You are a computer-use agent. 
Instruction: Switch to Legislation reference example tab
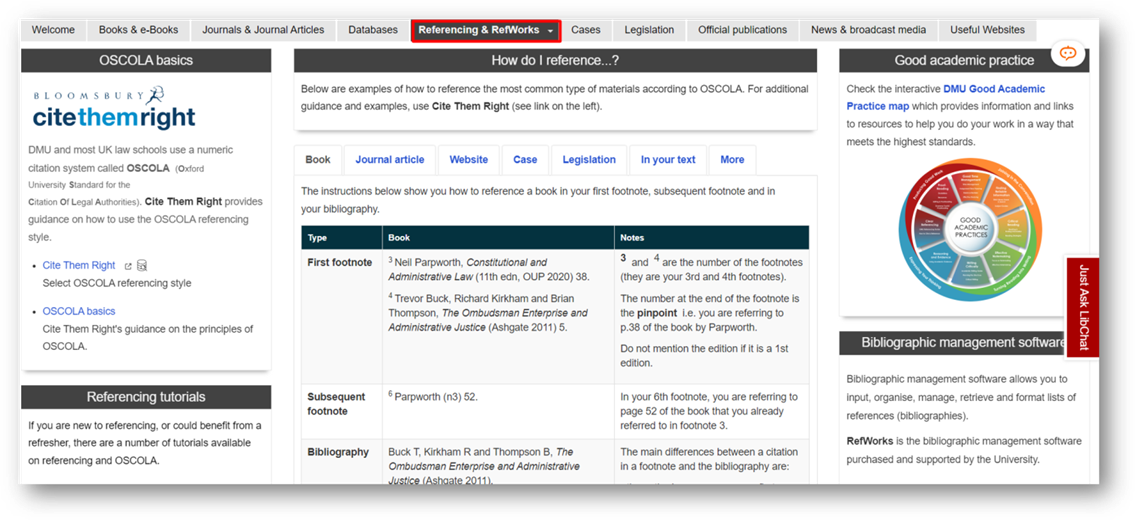[x=589, y=160]
